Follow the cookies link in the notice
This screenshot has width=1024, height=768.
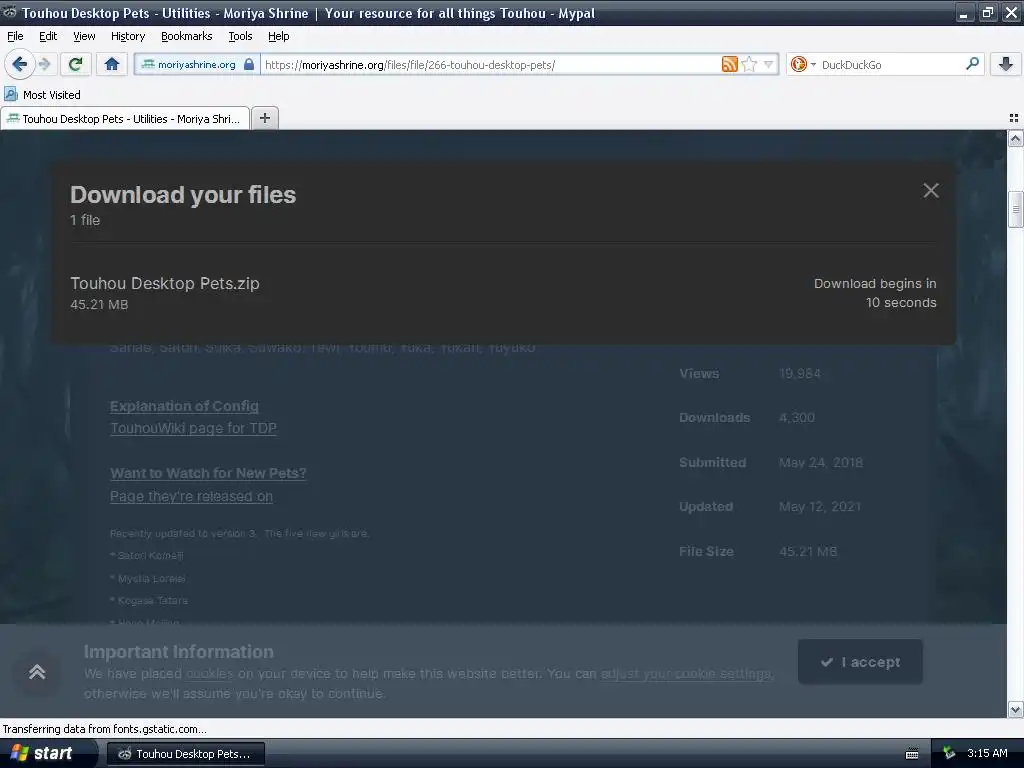210,673
